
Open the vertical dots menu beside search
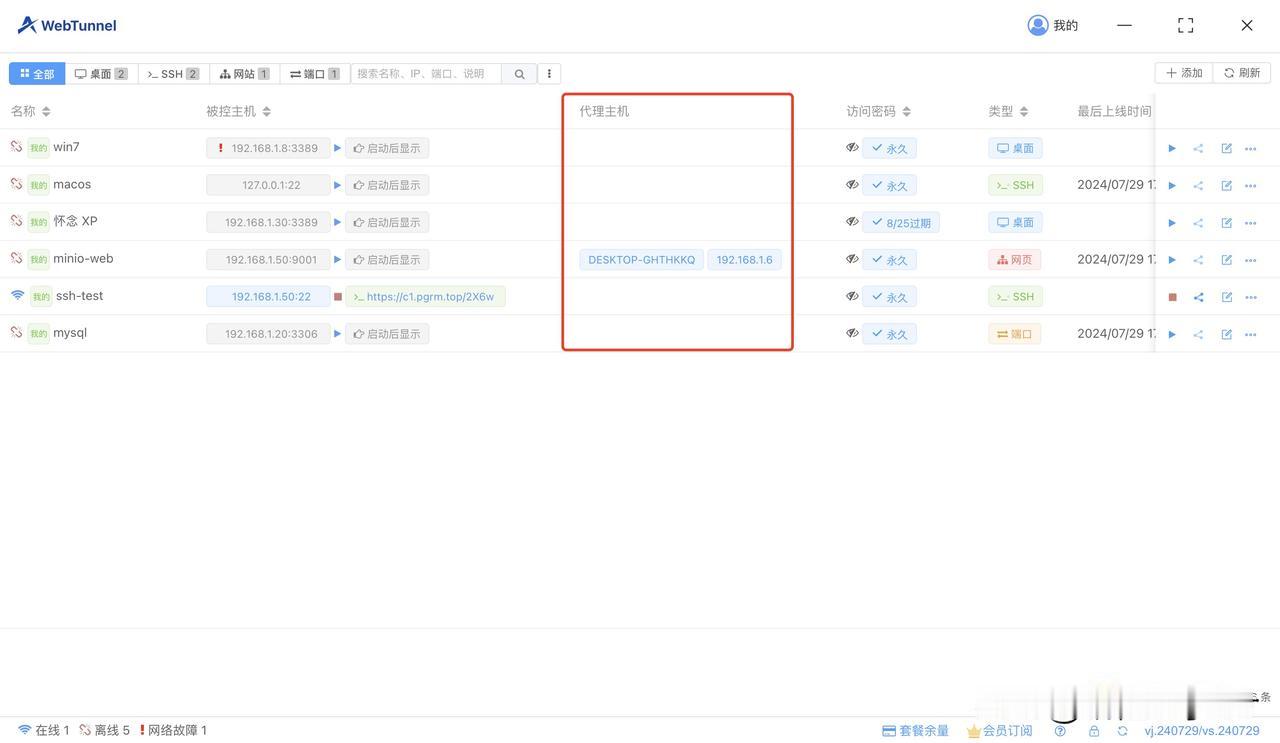point(549,74)
